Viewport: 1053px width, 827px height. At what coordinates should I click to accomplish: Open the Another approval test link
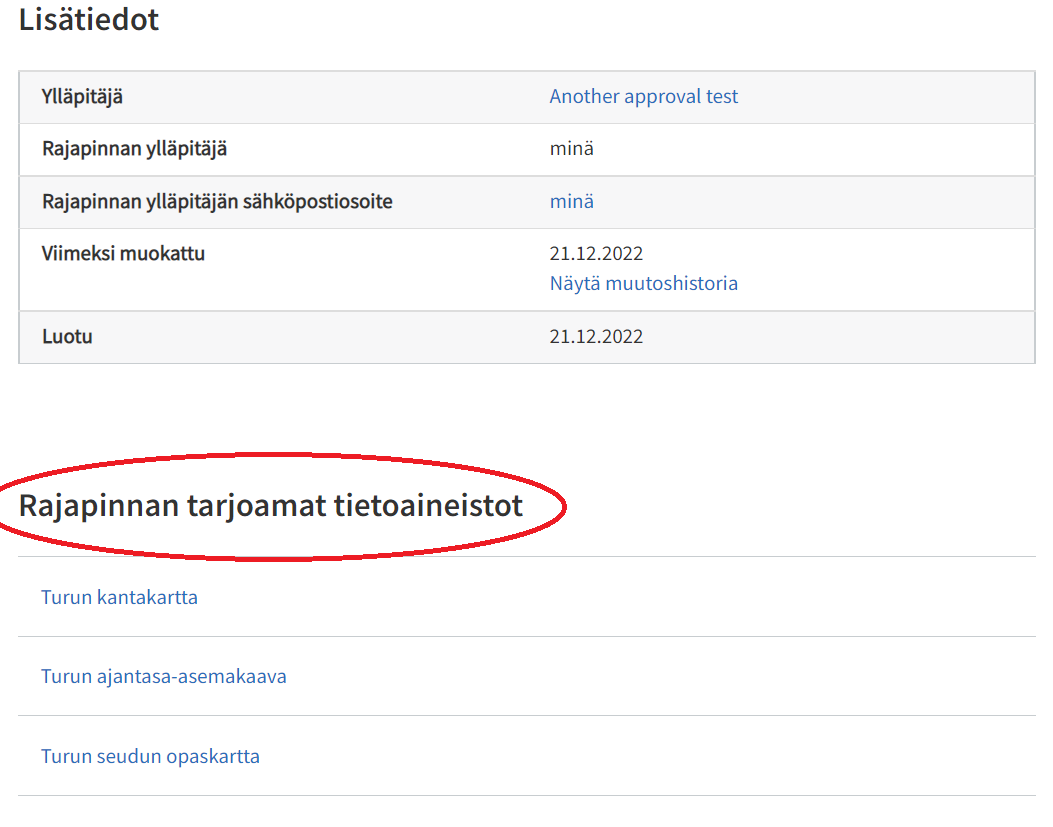(x=643, y=96)
